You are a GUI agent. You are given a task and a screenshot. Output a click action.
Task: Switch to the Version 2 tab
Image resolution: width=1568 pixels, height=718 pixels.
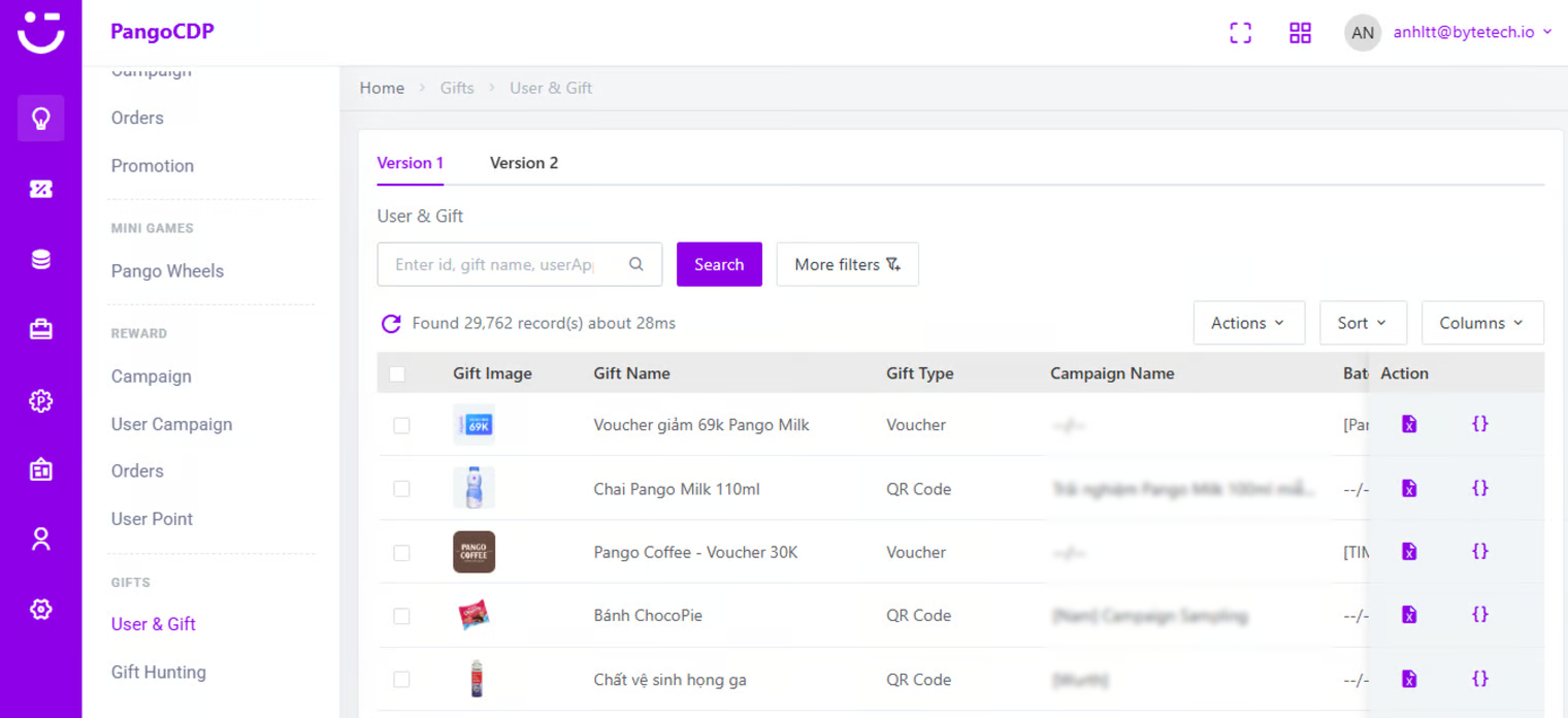pyautogui.click(x=524, y=163)
